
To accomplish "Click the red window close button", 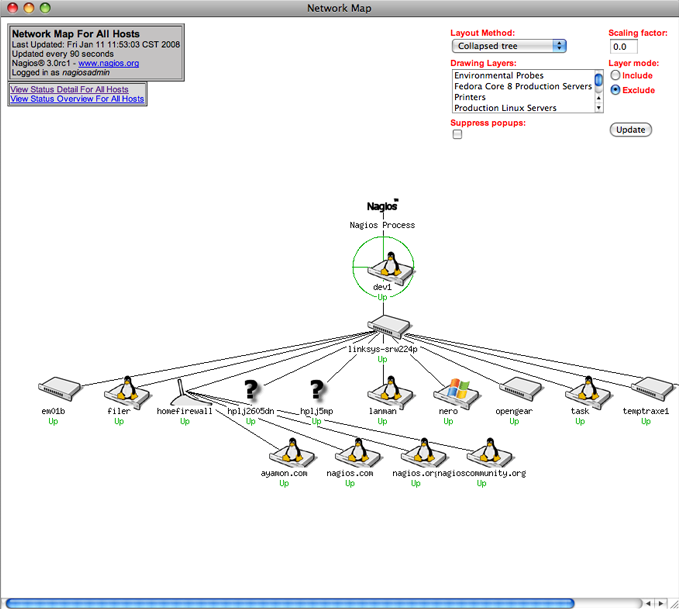I will click(13, 8).
